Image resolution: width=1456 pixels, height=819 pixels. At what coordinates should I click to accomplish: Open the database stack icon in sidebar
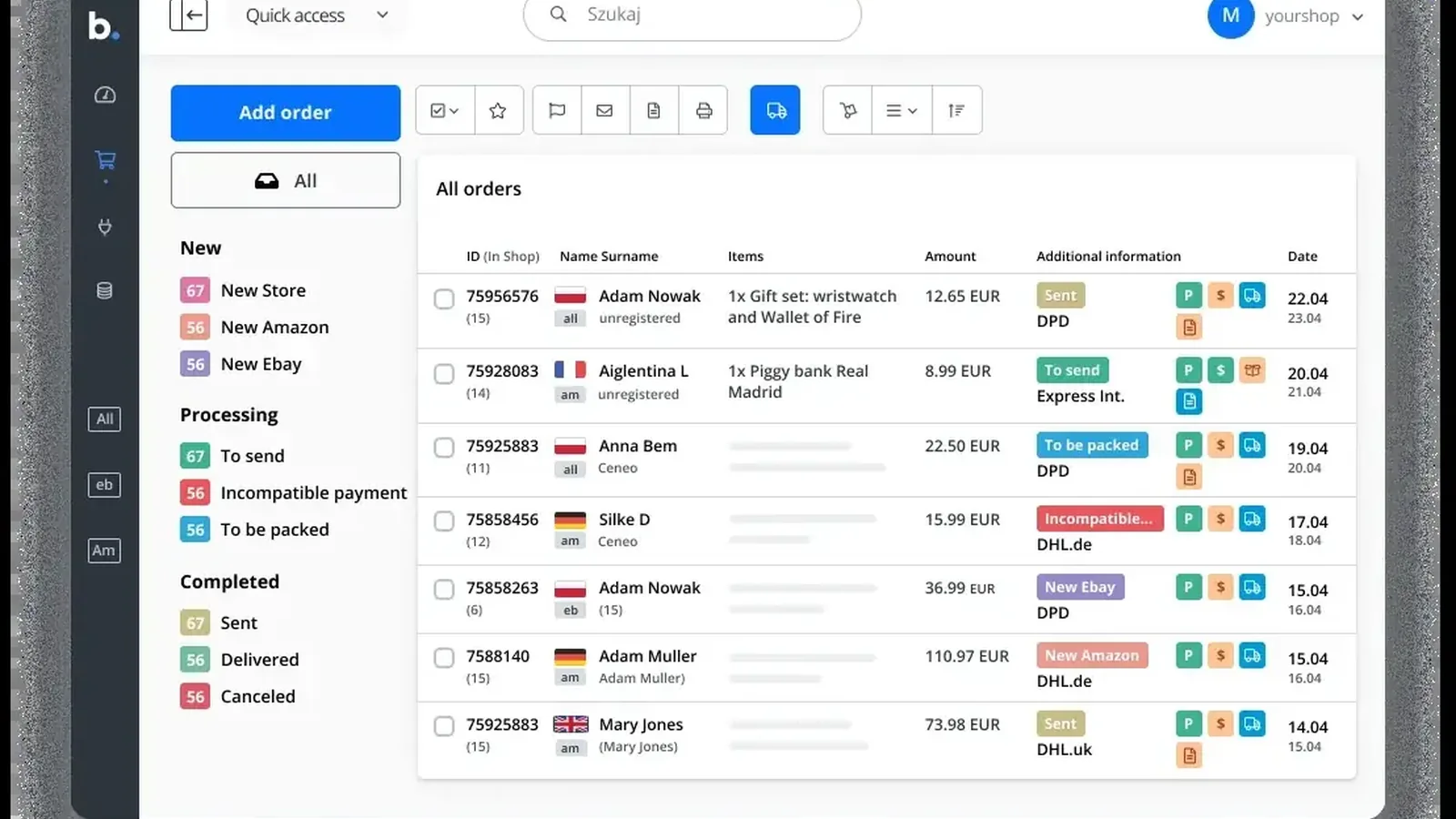[105, 291]
